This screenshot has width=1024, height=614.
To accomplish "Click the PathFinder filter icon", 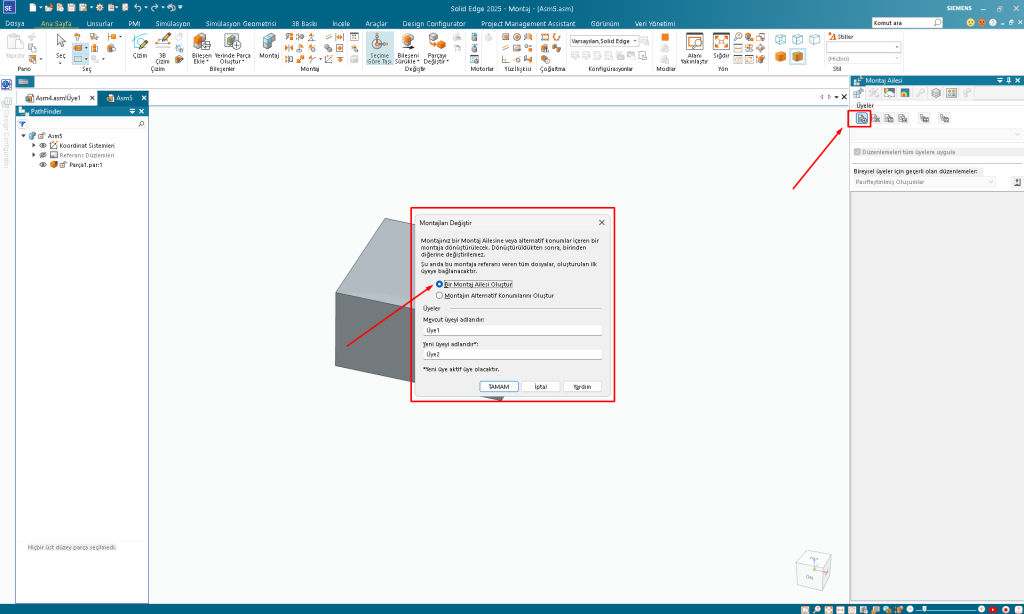I will (22, 123).
